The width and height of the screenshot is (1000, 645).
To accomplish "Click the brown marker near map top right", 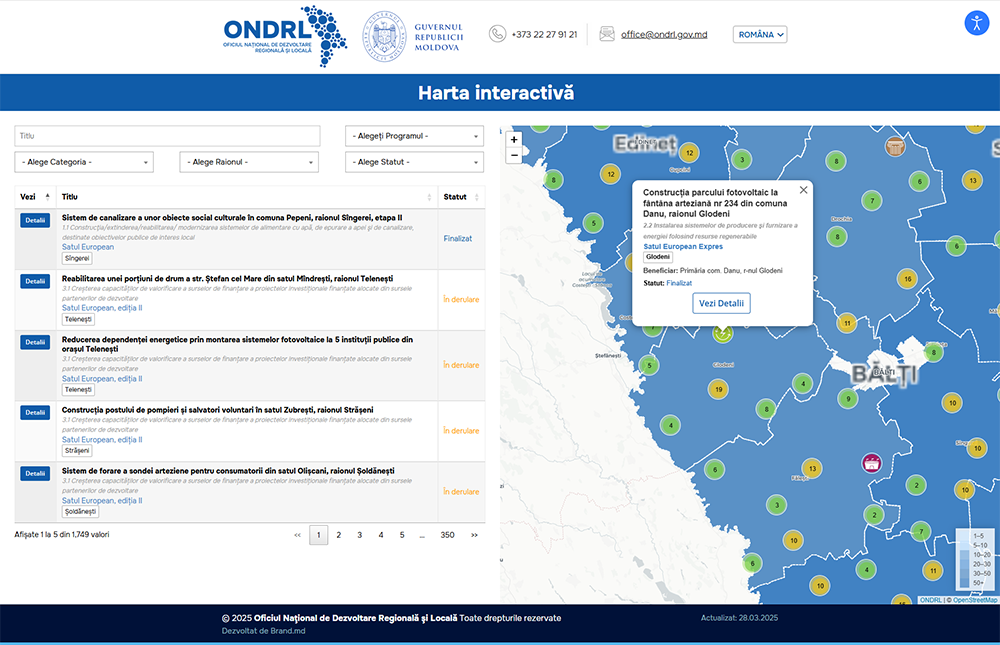I will (895, 146).
